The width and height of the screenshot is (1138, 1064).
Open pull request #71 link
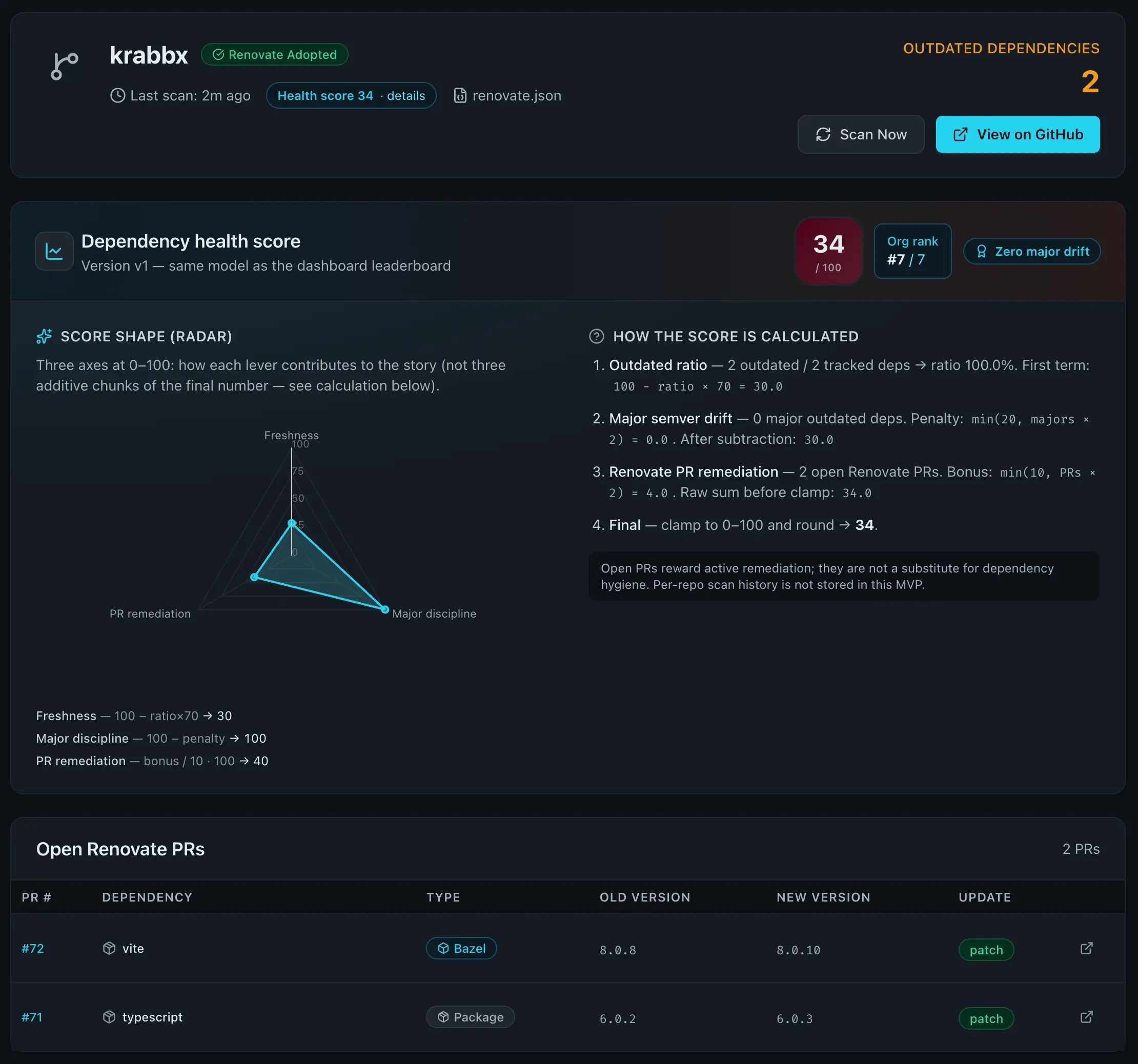[32, 1017]
